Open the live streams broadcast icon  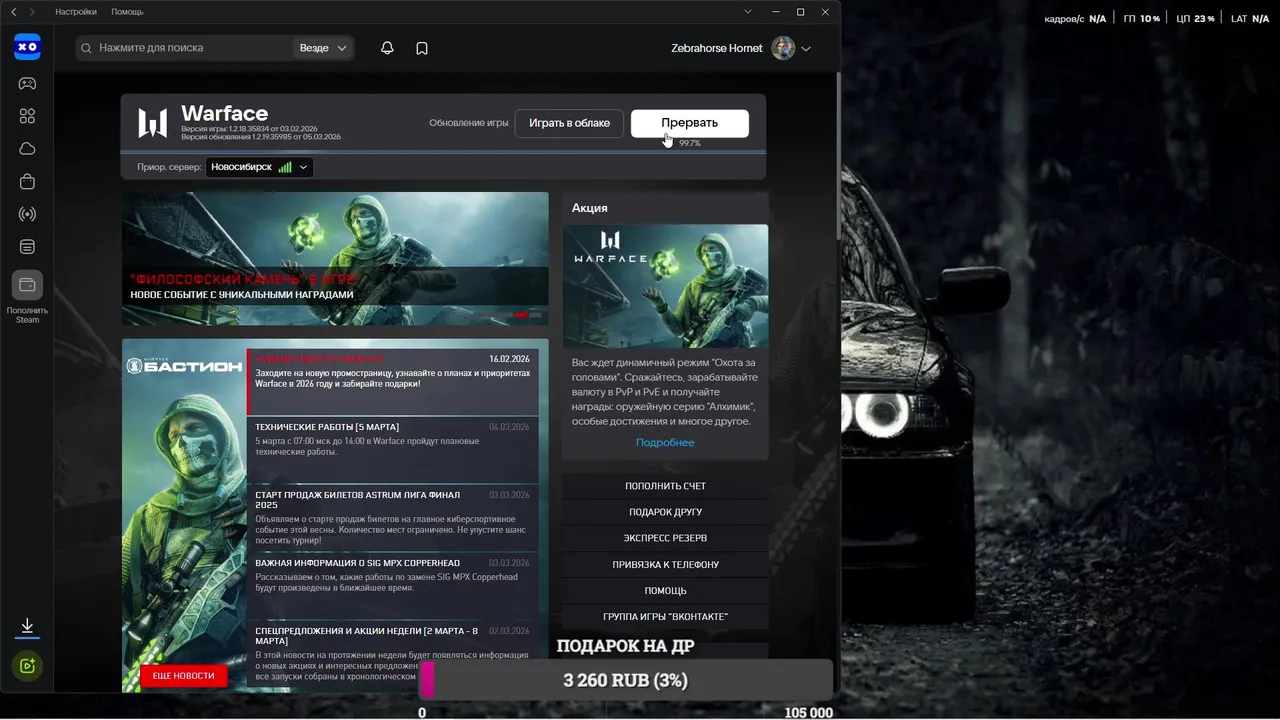click(27, 214)
